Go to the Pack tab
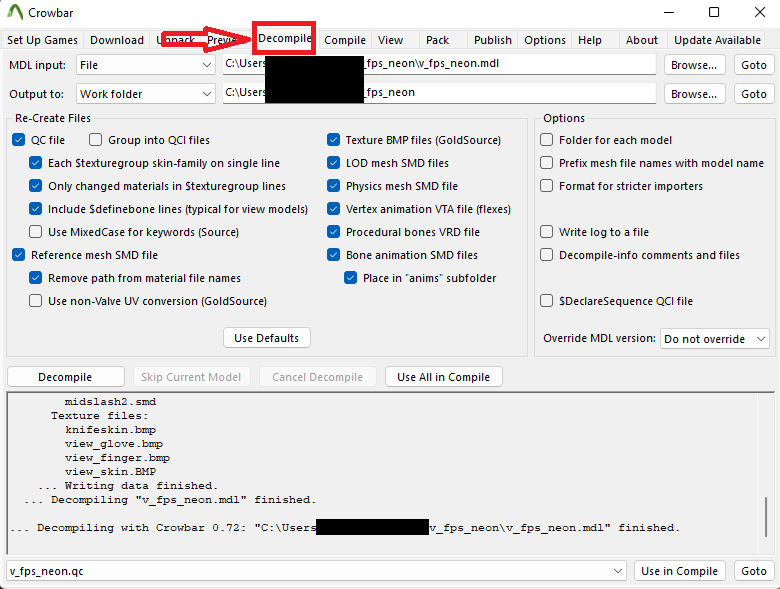This screenshot has width=780, height=589. pos(438,40)
